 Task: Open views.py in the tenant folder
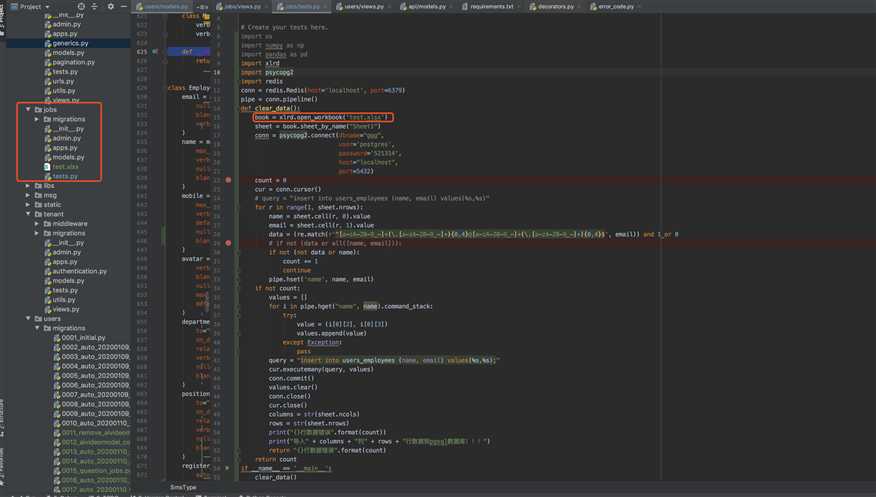pos(65,309)
